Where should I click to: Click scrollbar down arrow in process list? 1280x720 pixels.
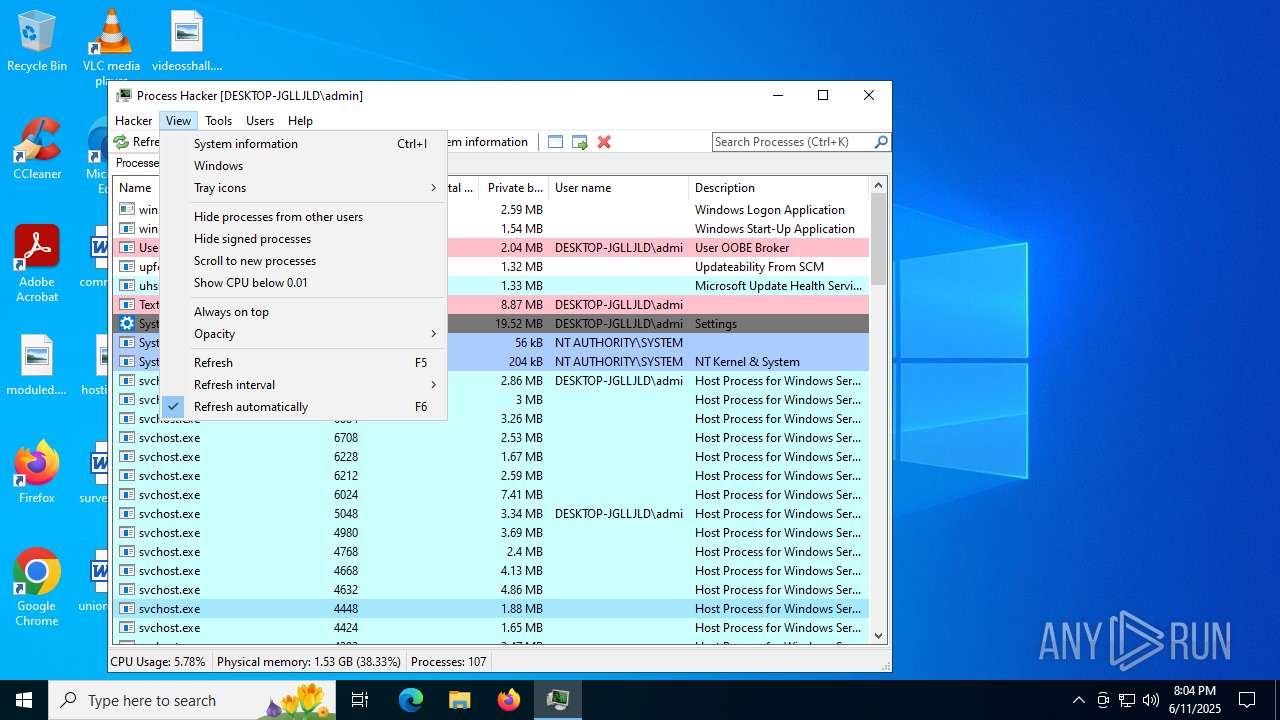coord(878,635)
